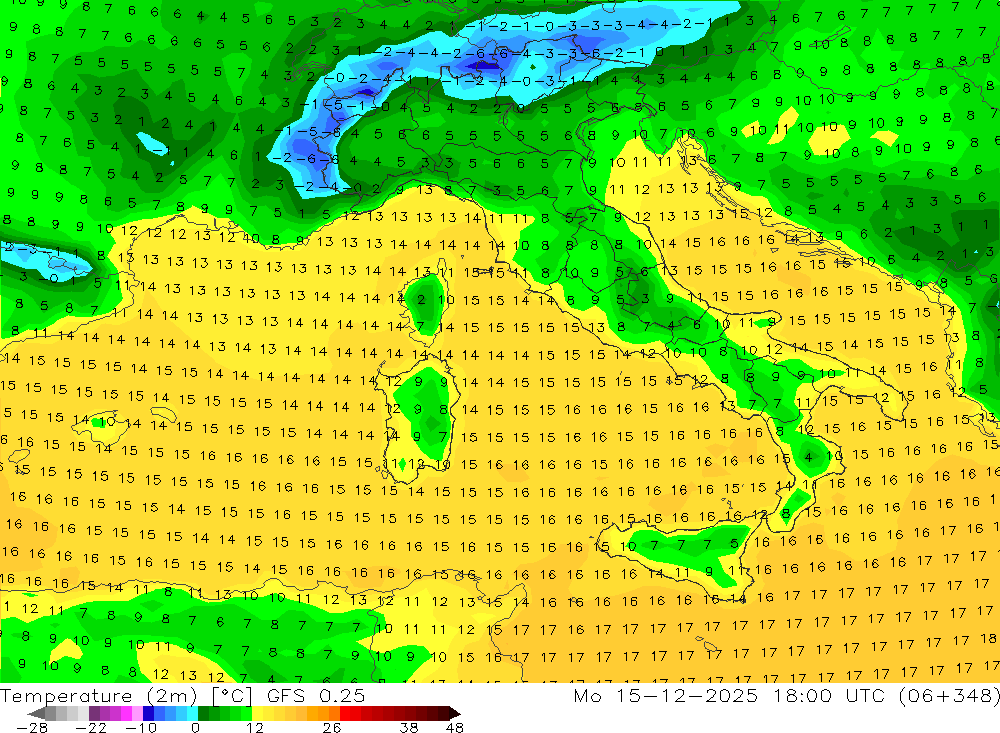Screen dimensions: 1000x733
Task: Click the legend label '12'
Action: (x=254, y=728)
